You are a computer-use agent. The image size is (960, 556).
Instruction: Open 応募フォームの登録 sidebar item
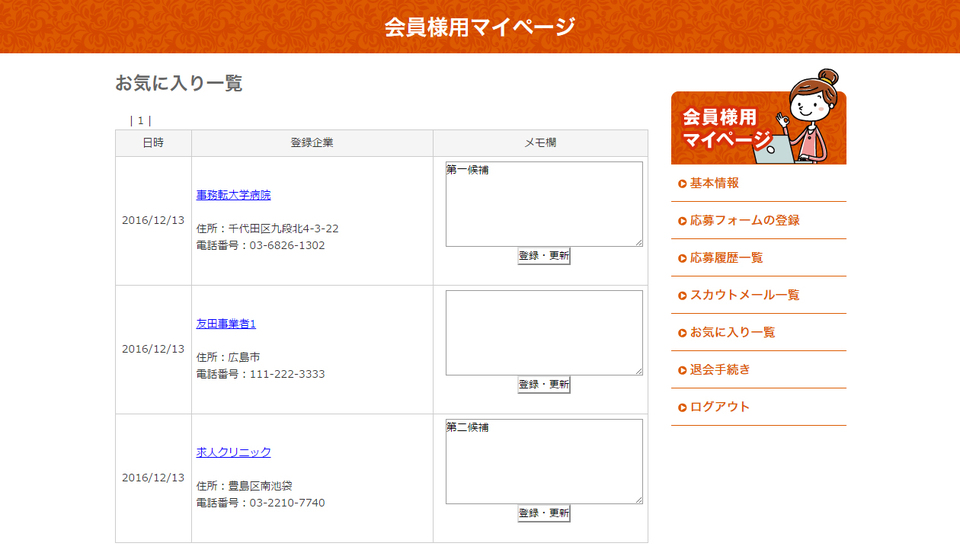tap(744, 220)
